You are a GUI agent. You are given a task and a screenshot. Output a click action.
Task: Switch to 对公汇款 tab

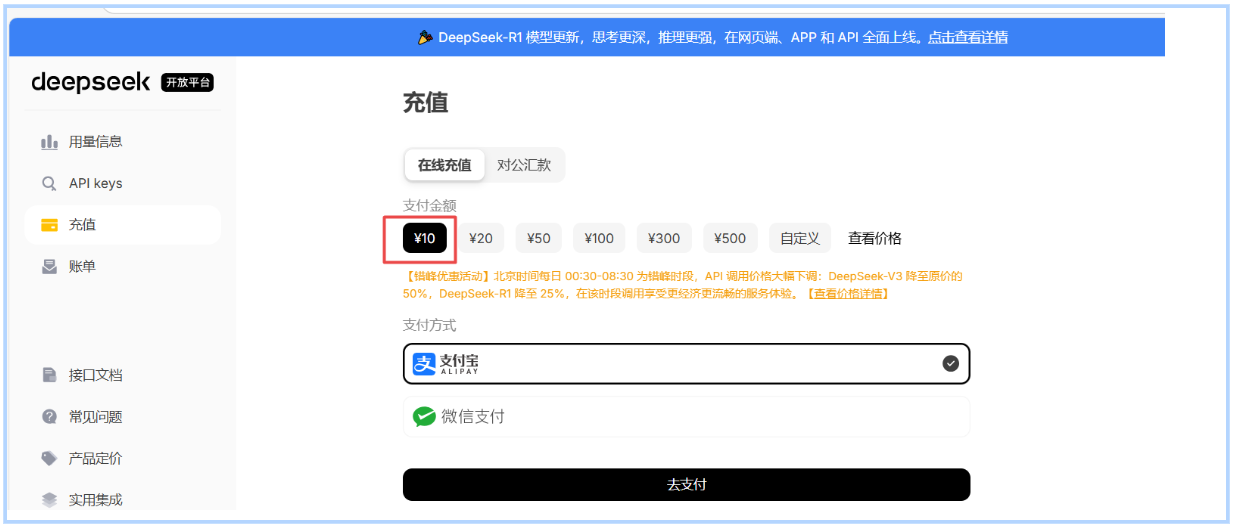[524, 165]
